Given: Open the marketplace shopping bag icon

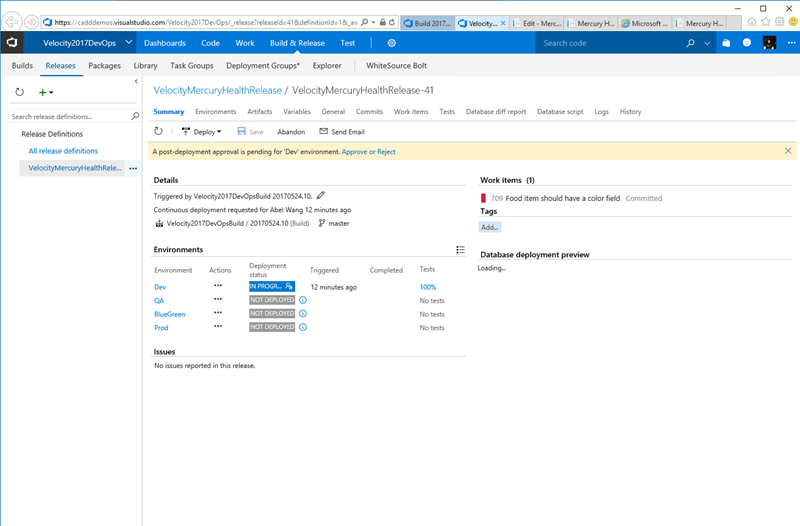Looking at the screenshot, I should coord(726,43).
